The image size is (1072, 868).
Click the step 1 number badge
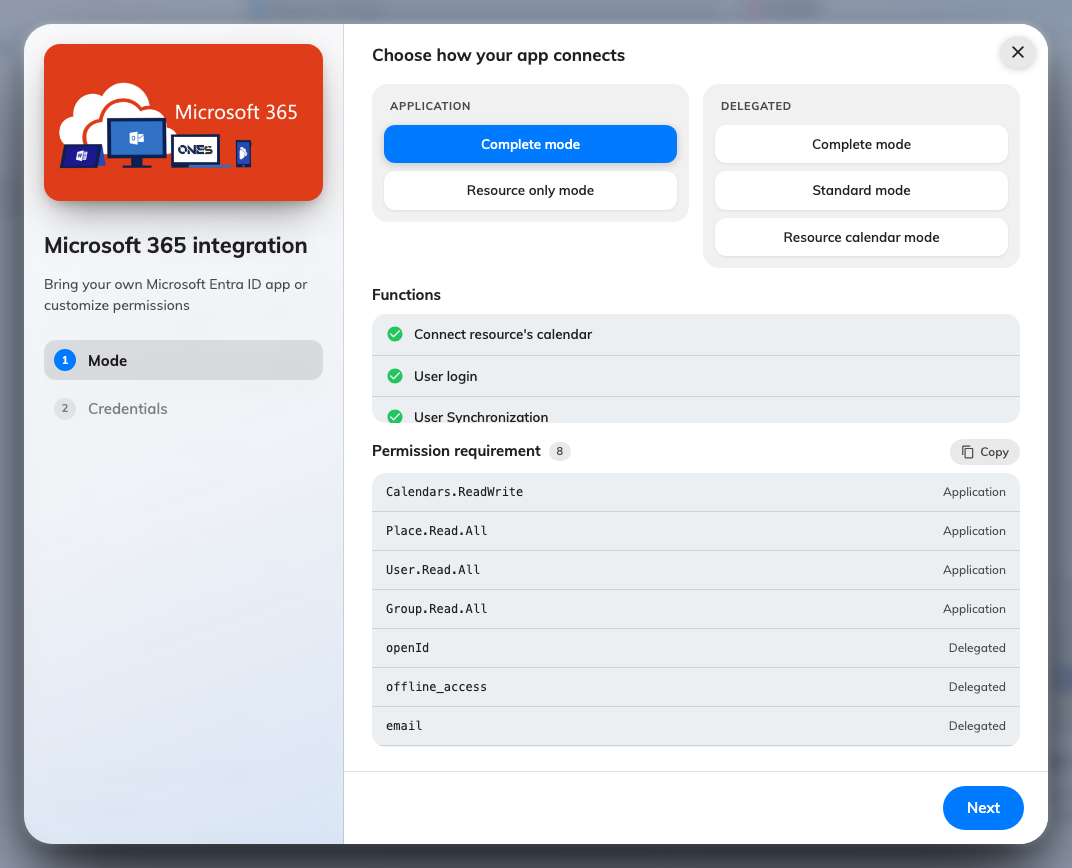[65, 360]
